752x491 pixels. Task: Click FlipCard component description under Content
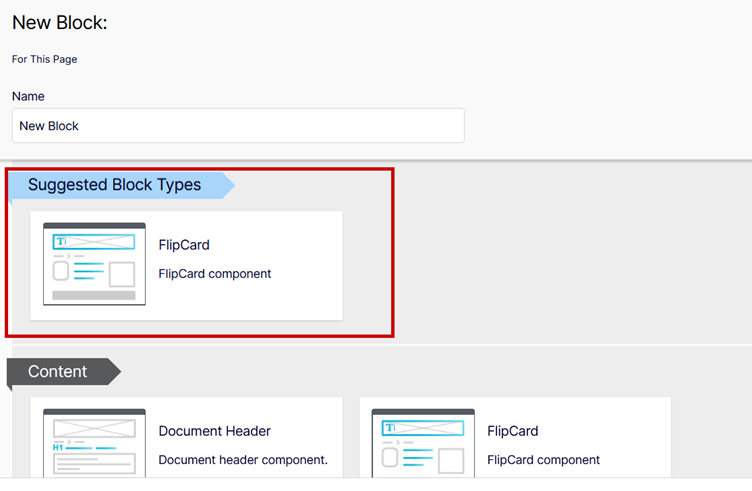[x=543, y=460]
